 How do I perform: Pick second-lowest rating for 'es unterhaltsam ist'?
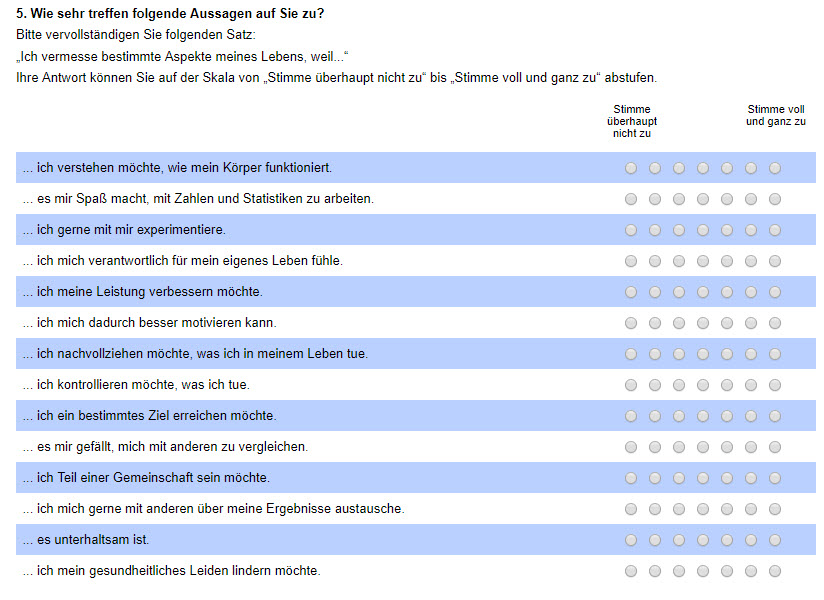coord(655,540)
